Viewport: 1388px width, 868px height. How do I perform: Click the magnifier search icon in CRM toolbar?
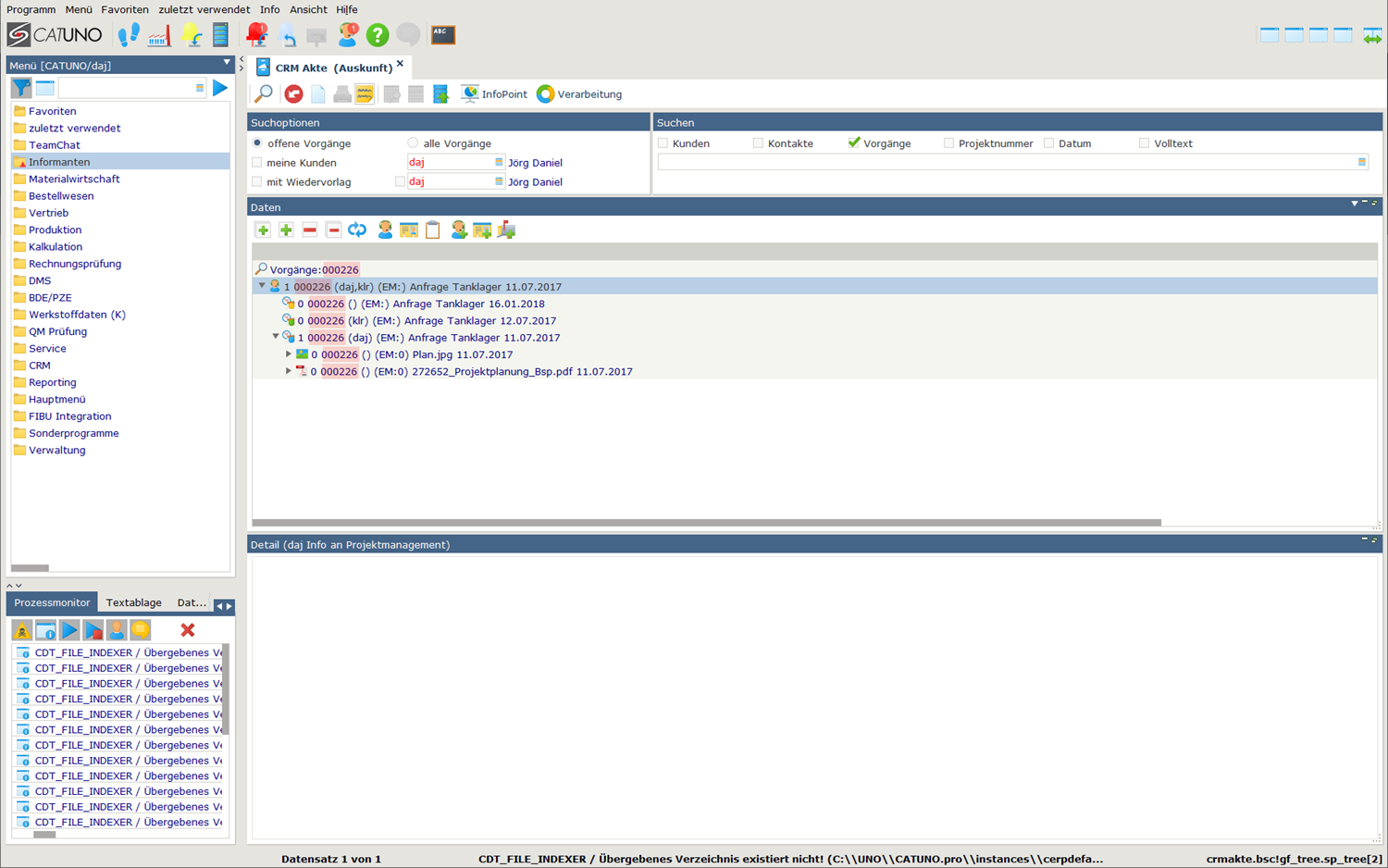[x=264, y=94]
